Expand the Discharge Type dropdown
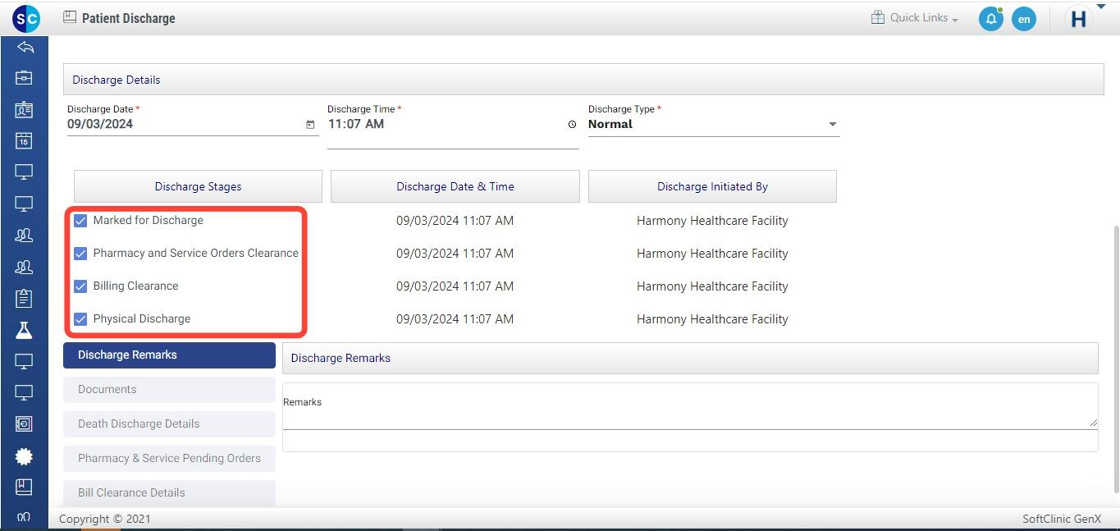This screenshot has height=531, width=1120. click(x=832, y=125)
